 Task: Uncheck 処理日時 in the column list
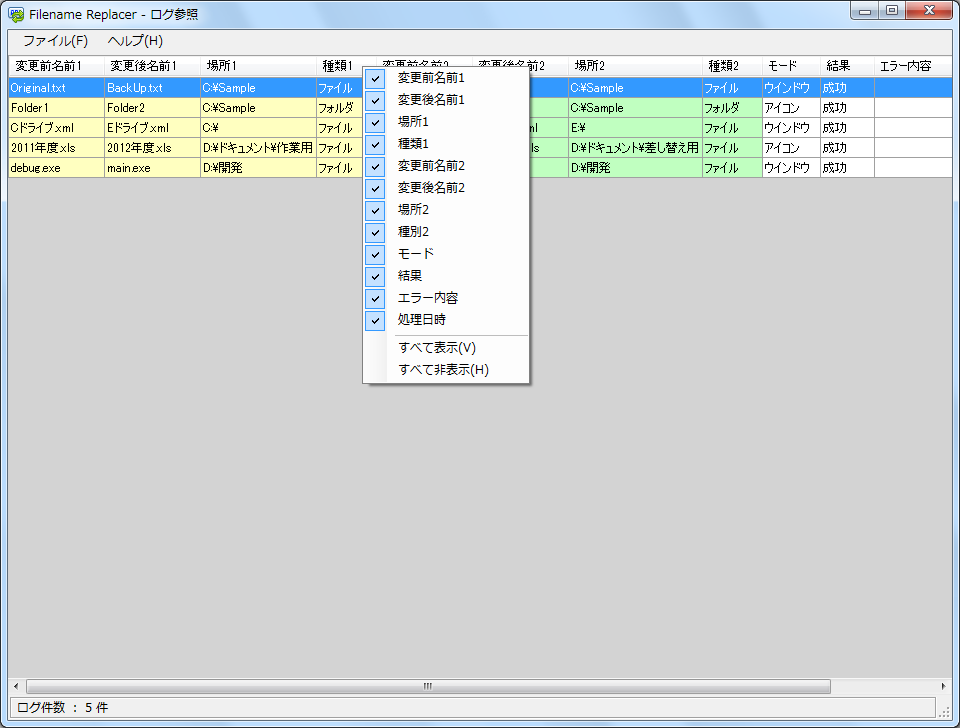pos(421,320)
